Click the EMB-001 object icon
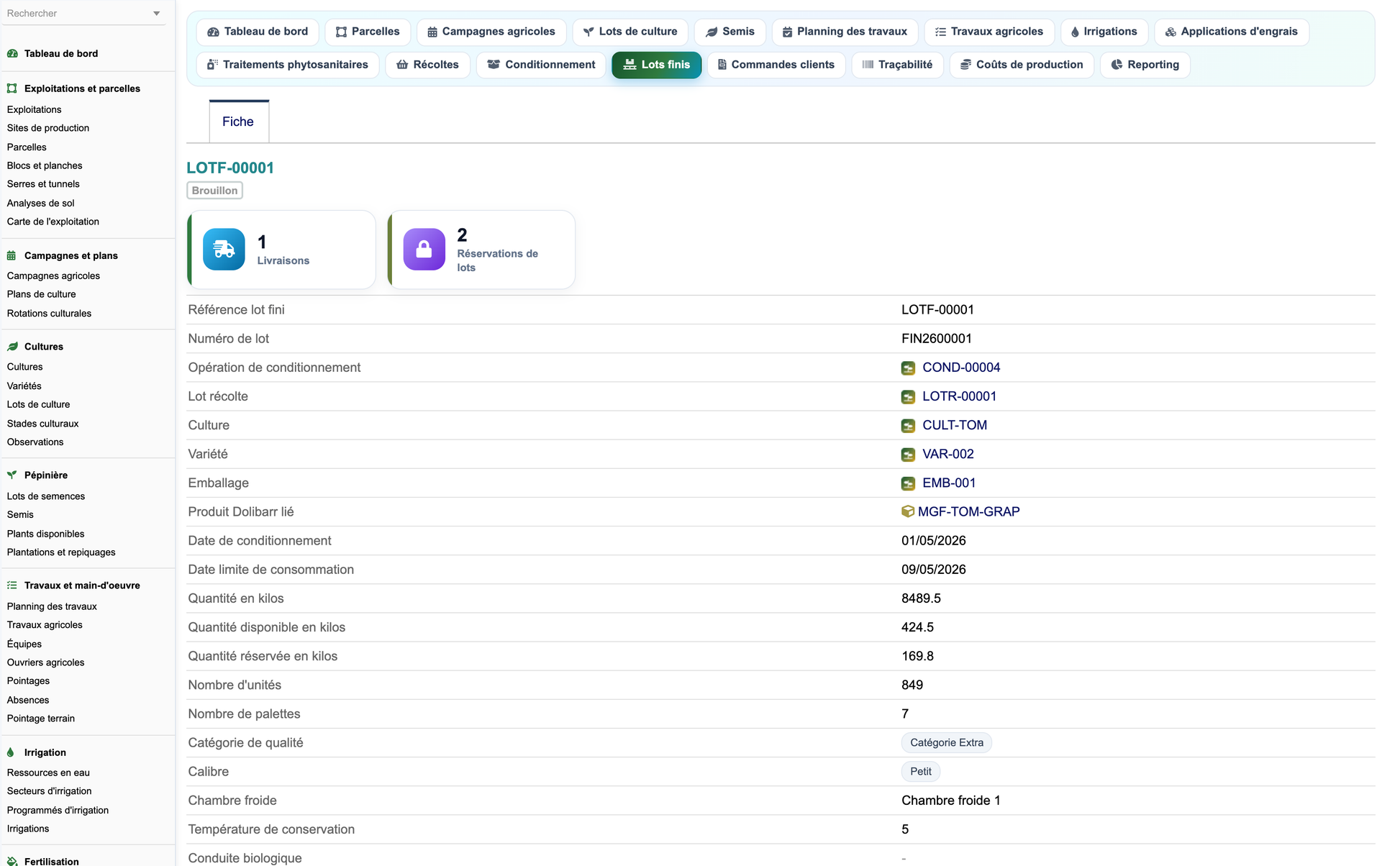This screenshot has width=1400, height=866. click(x=908, y=483)
